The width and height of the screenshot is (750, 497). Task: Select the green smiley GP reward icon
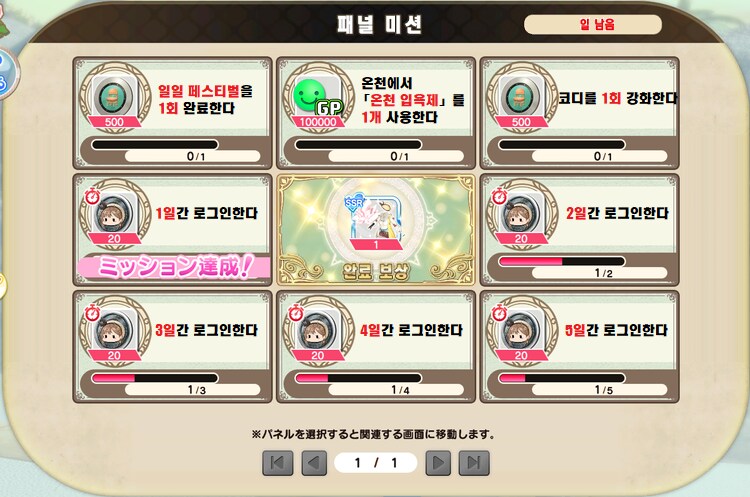[x=318, y=99]
